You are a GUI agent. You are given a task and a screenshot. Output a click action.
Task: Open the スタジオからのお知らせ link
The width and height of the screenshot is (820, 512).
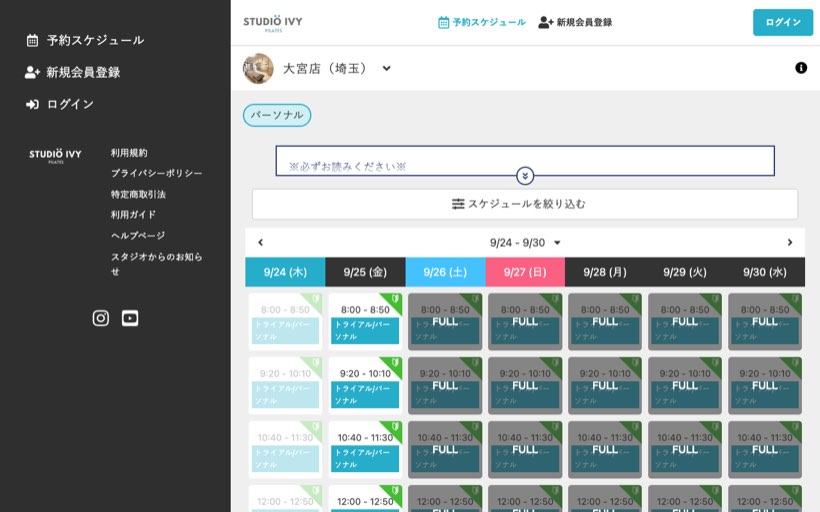point(156,264)
